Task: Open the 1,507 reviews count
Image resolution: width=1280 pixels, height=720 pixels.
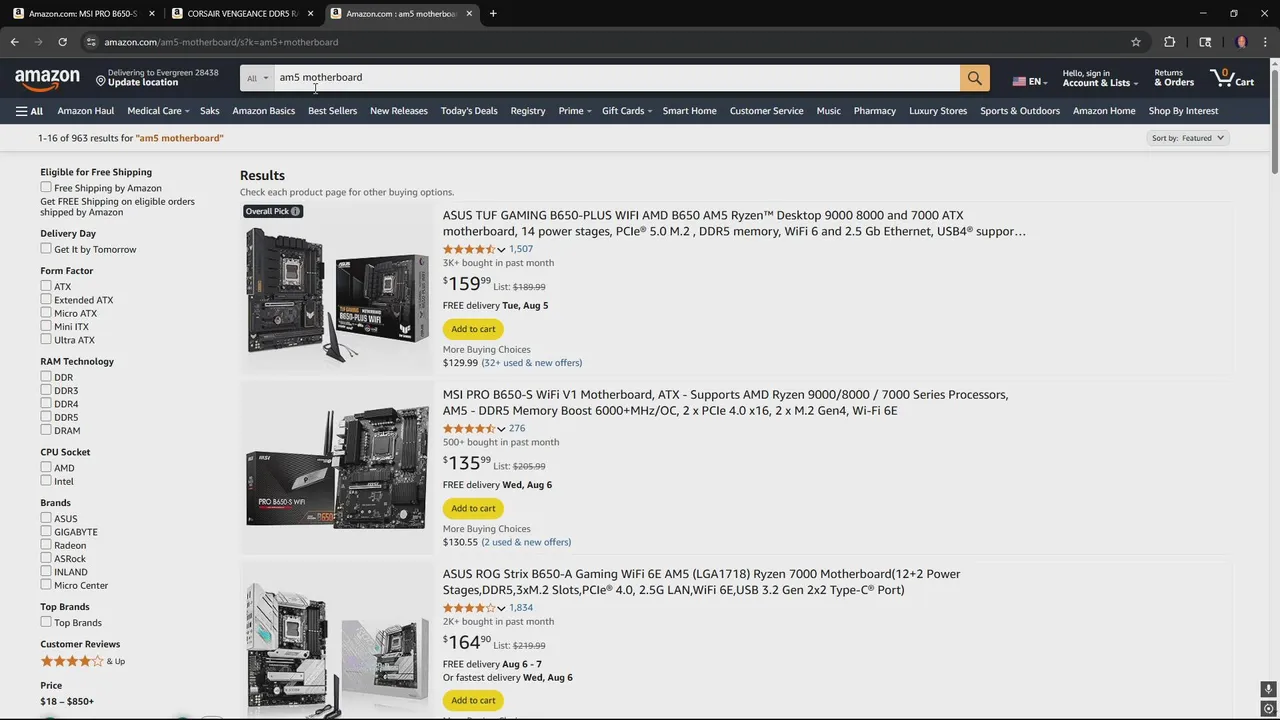Action: pyautogui.click(x=520, y=249)
